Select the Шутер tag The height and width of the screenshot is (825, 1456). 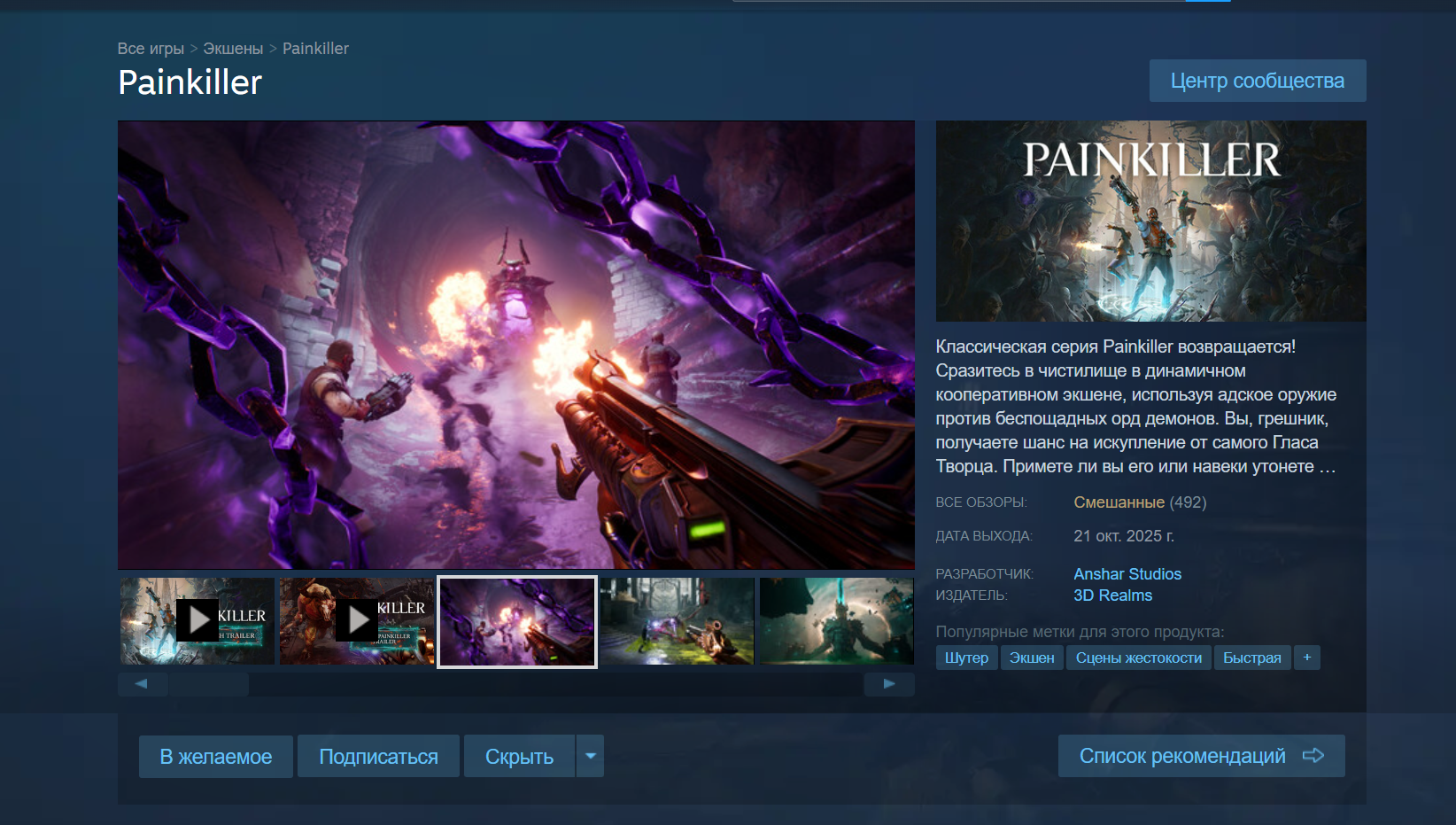point(966,658)
